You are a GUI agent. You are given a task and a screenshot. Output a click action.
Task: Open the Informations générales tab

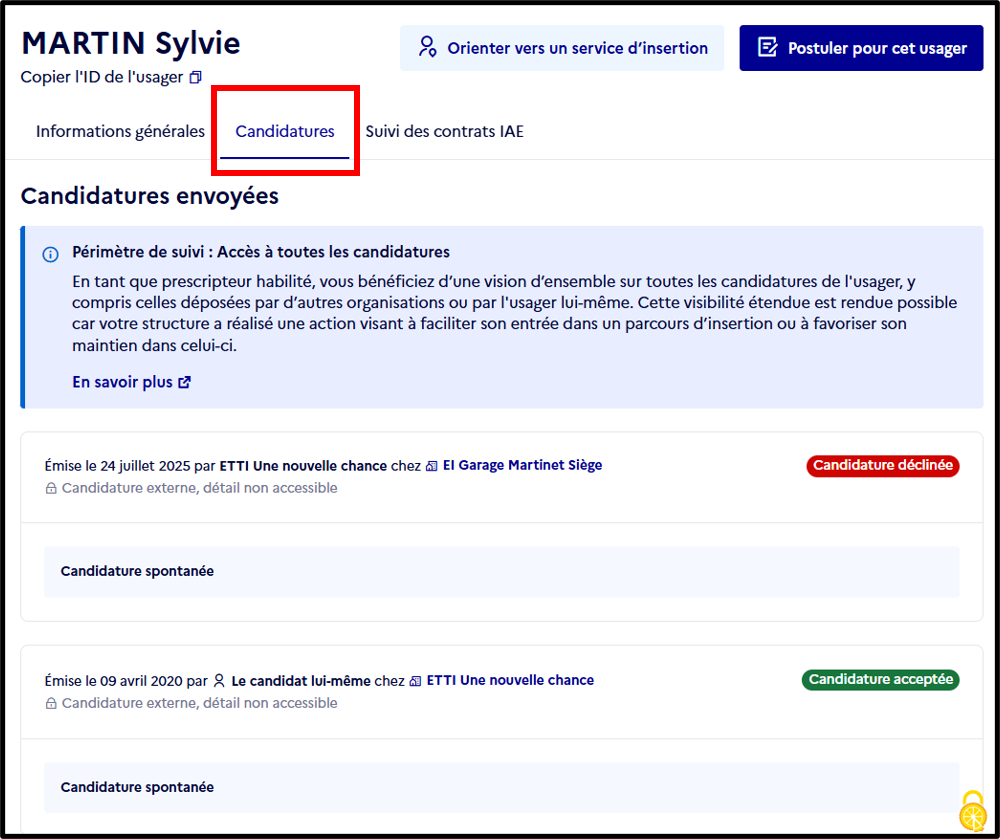click(120, 131)
